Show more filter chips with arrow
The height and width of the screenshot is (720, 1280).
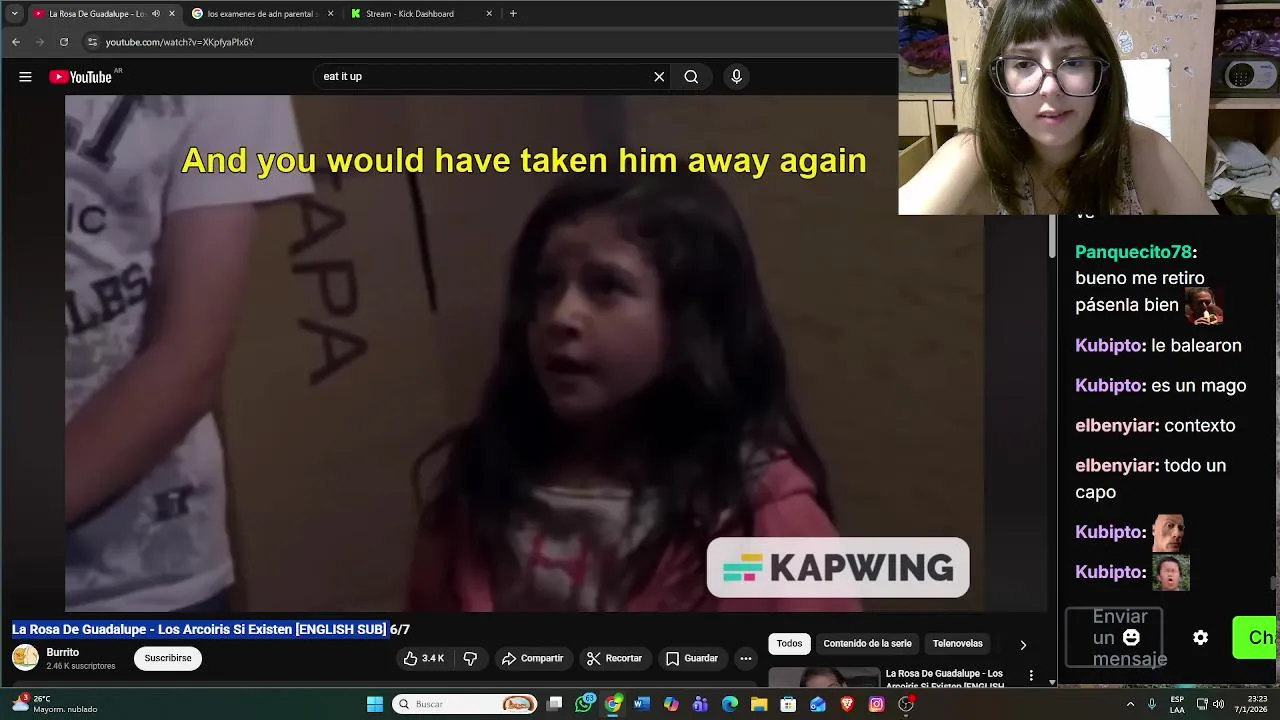pyautogui.click(x=1023, y=645)
